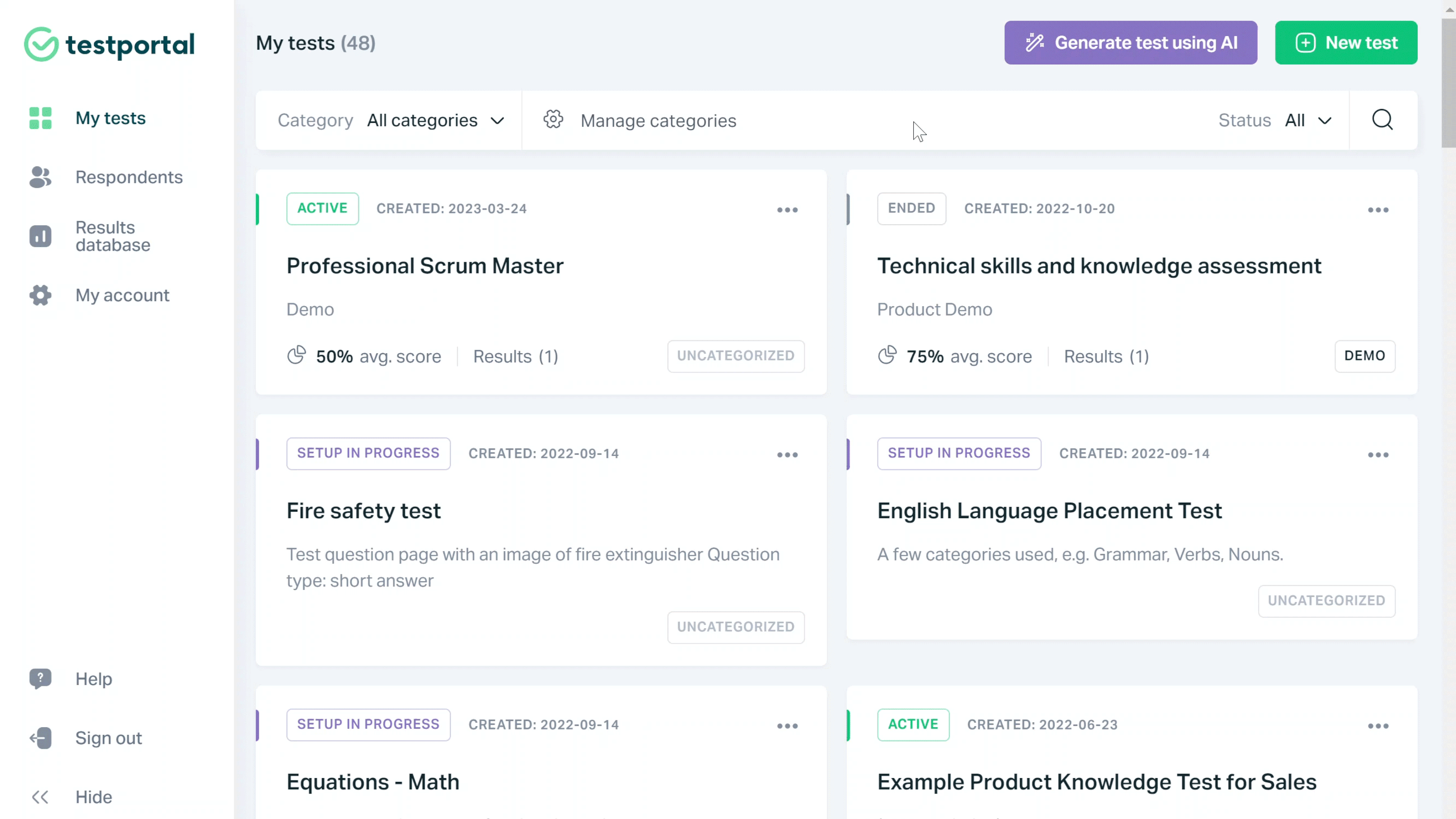Collapse sidebar with the Hide chevrons
1456x819 pixels.
[x=40, y=796]
